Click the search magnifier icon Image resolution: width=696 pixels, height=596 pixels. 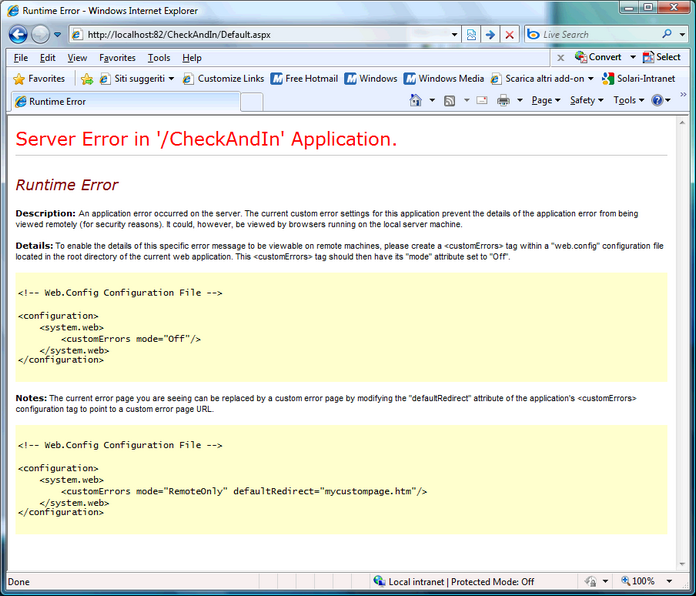click(x=667, y=34)
